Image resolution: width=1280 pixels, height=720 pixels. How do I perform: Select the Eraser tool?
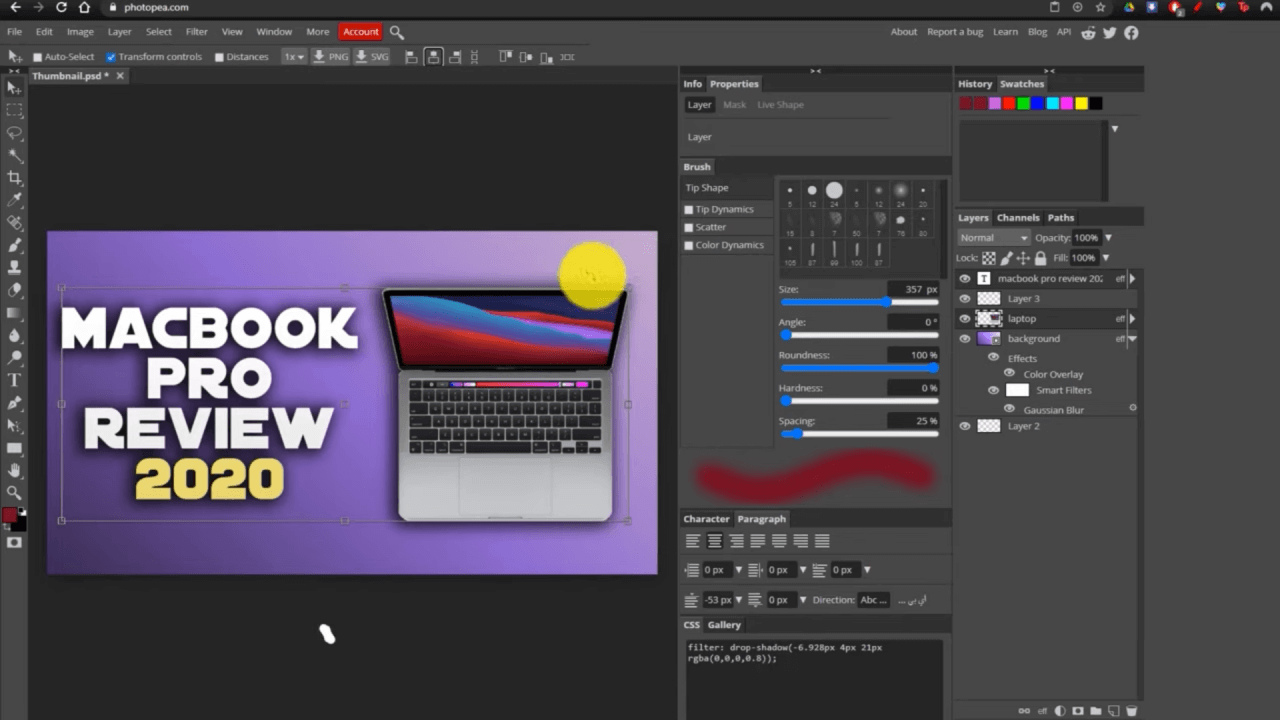[x=15, y=290]
